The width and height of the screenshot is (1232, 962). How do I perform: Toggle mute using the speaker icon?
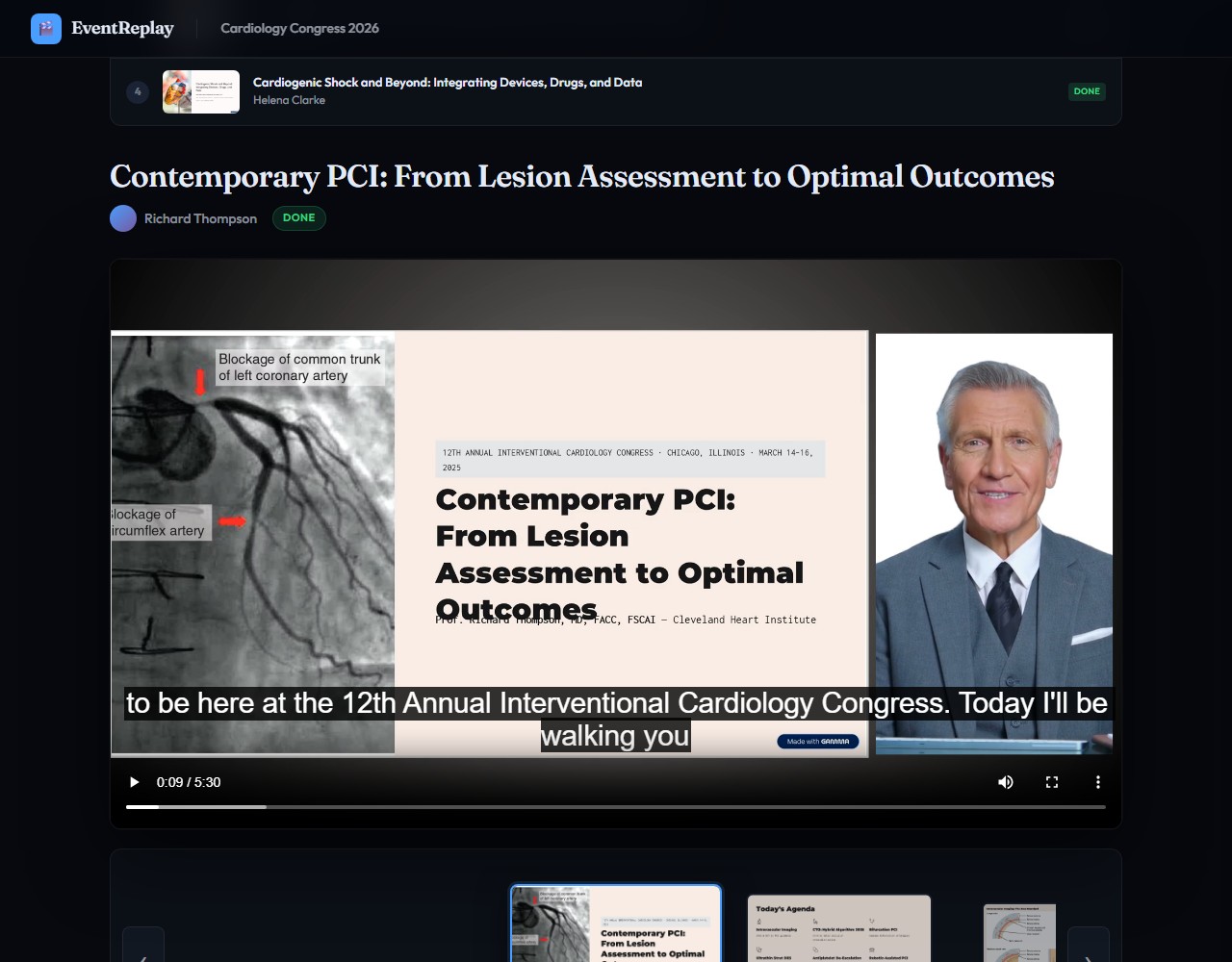[1006, 782]
